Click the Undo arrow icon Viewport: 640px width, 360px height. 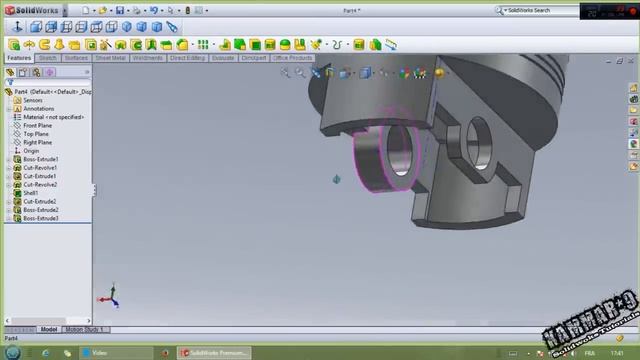[x=154, y=10]
